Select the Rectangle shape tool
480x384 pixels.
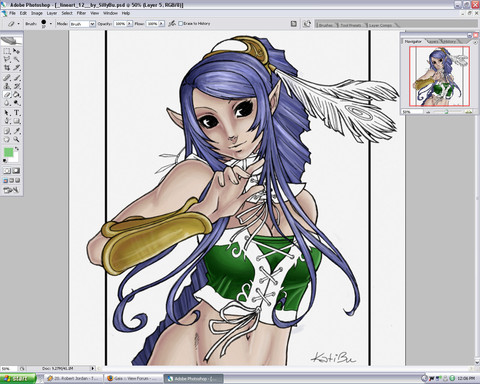click(x=16, y=121)
